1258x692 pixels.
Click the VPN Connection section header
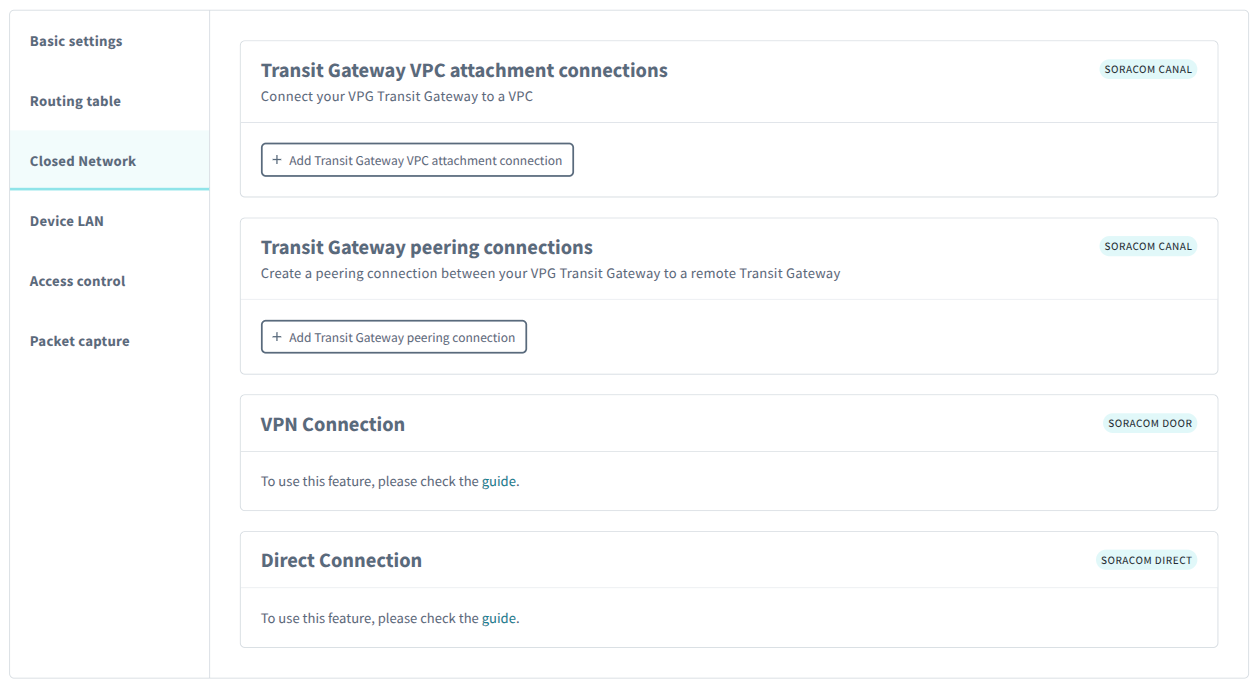click(333, 424)
